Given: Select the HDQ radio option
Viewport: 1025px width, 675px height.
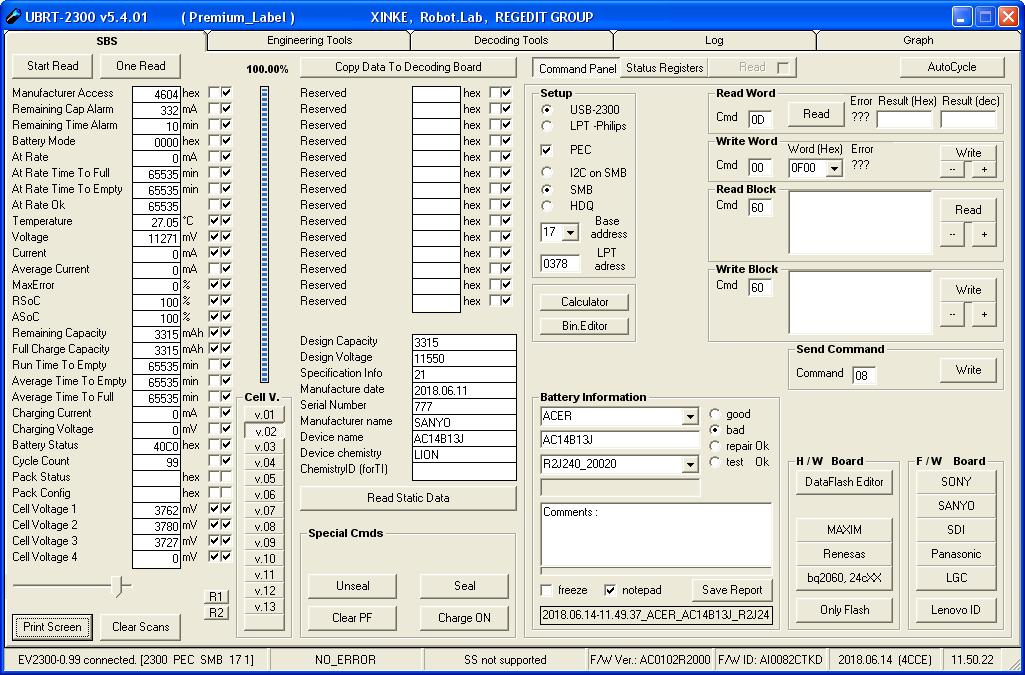Looking at the screenshot, I should 547,206.
